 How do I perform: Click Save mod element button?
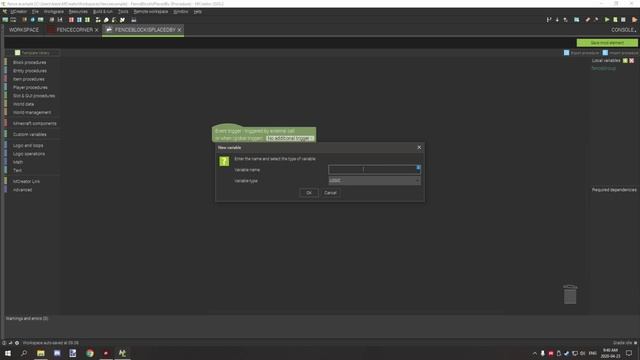[607, 42]
